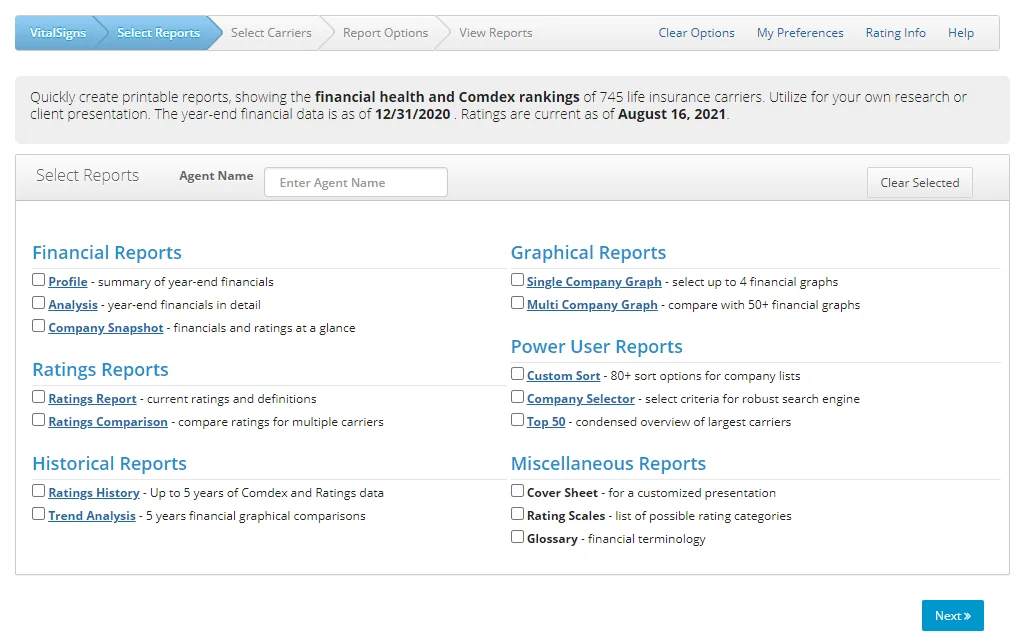The width and height of the screenshot is (1024, 640).
Task: Click inside the Agent Name field
Action: tap(355, 182)
